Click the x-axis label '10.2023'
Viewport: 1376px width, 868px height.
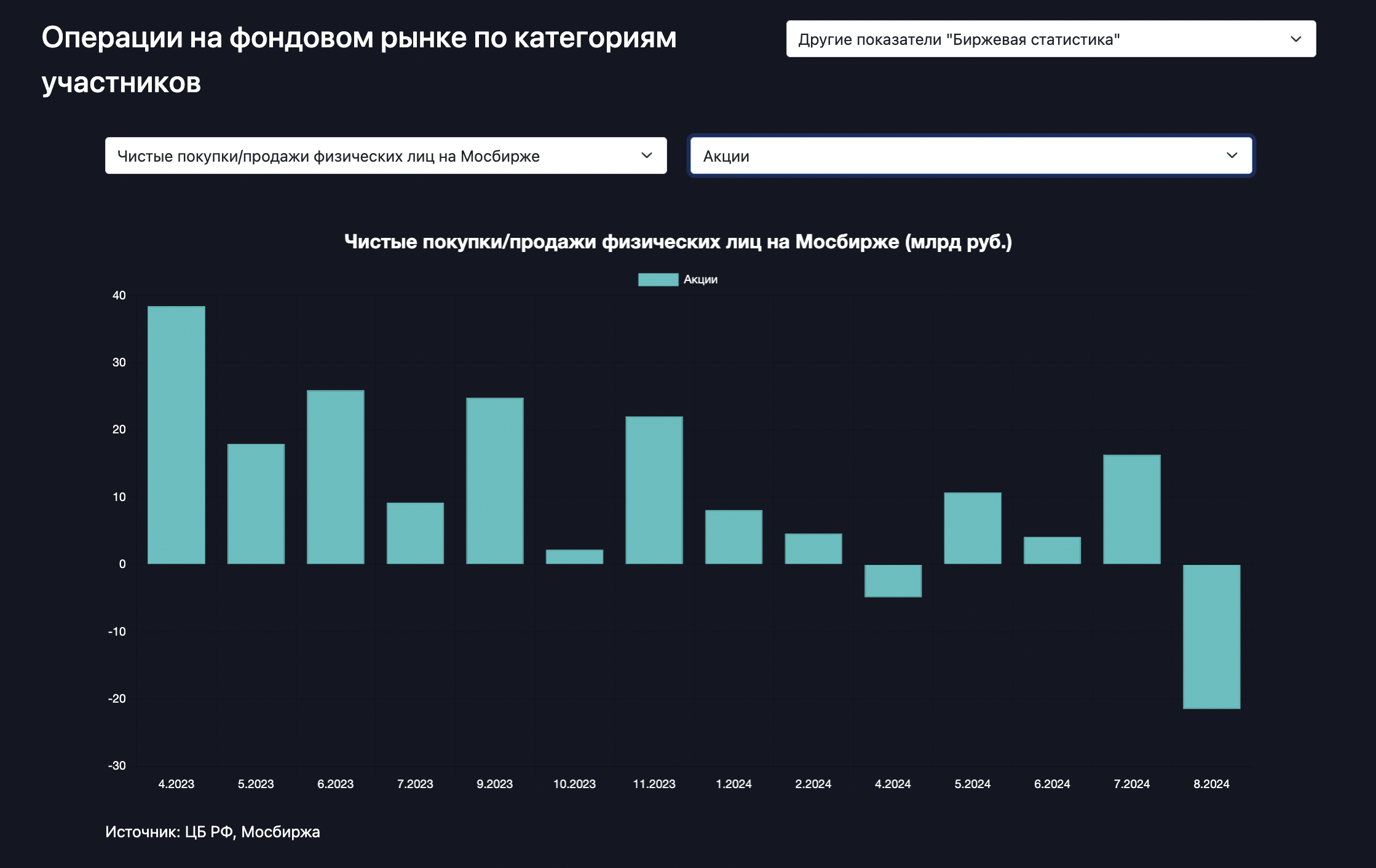(x=574, y=784)
